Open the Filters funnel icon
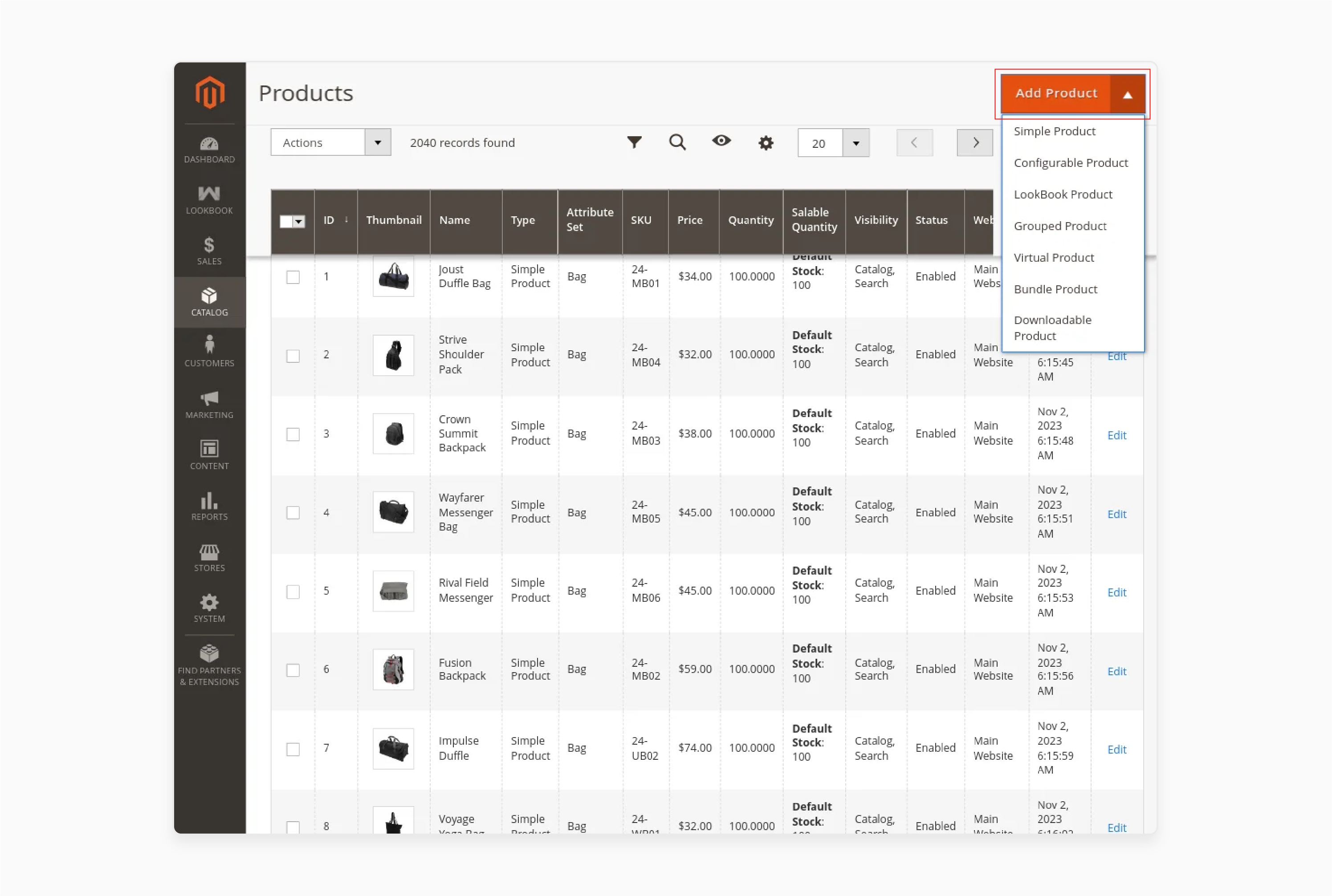 tap(635, 142)
